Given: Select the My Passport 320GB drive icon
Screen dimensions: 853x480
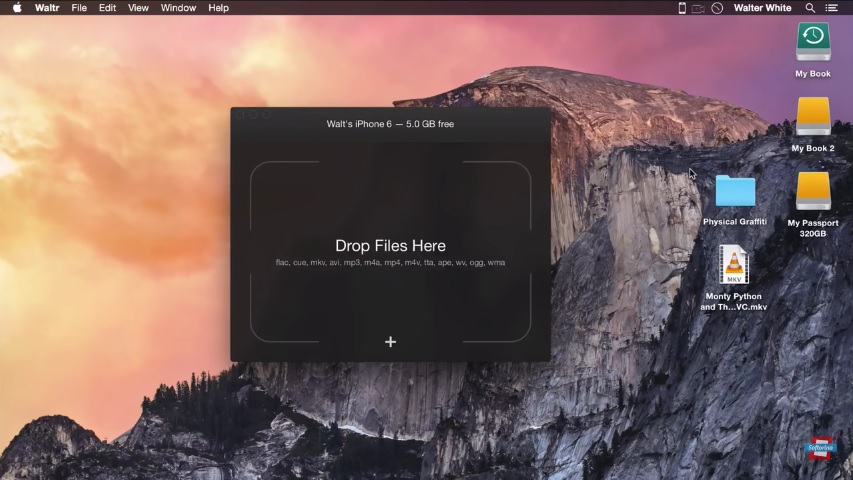Looking at the screenshot, I should tap(813, 191).
